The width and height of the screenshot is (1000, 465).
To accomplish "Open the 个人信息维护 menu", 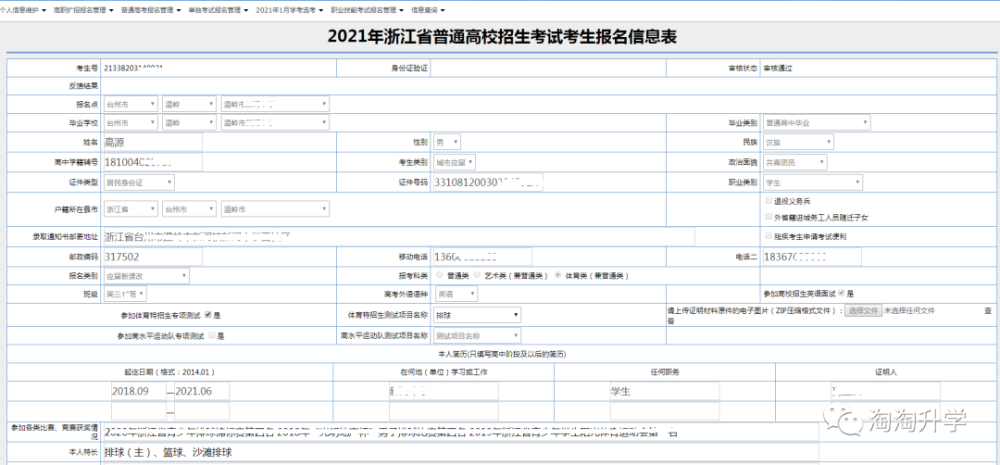I will tap(23, 10).
